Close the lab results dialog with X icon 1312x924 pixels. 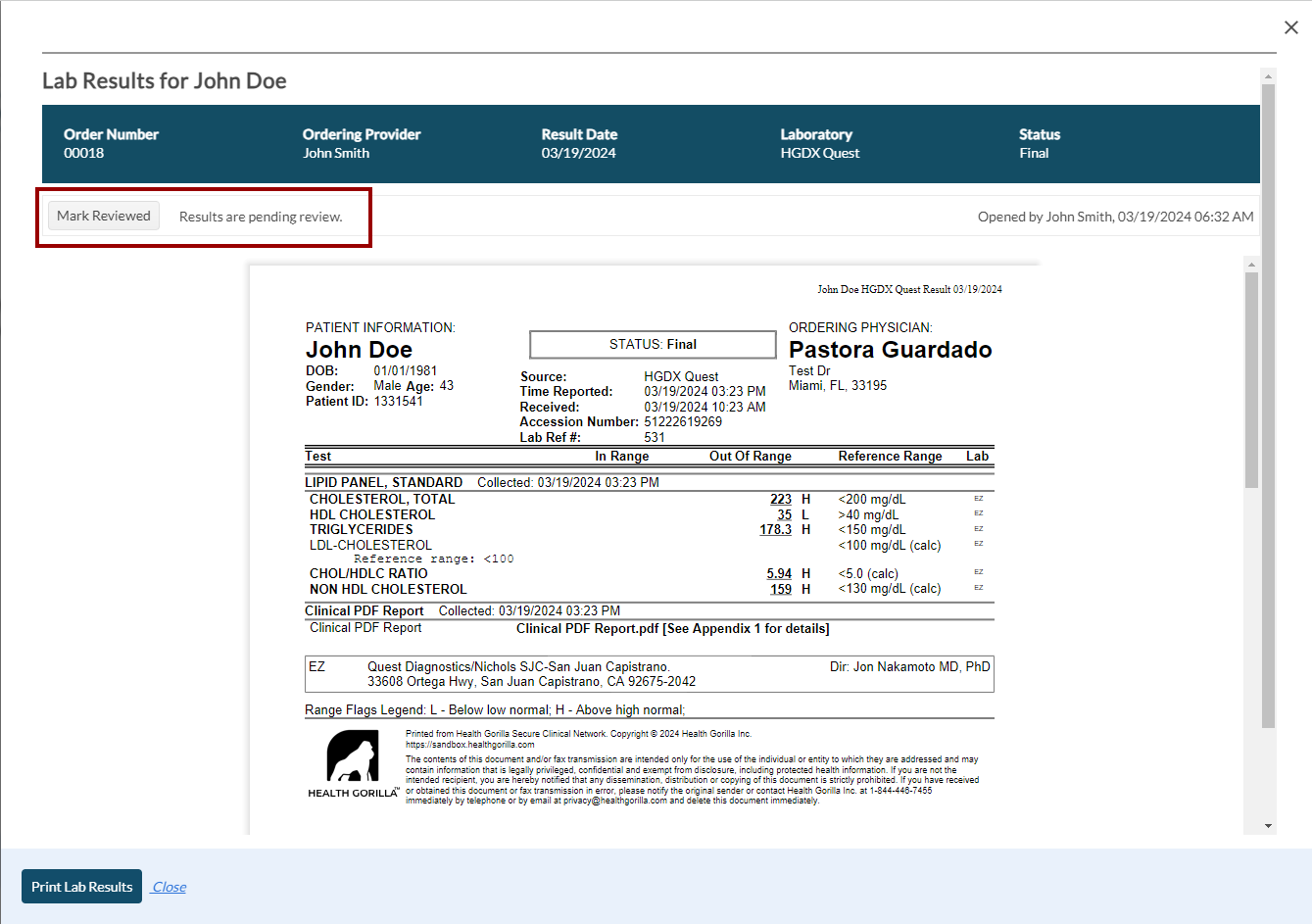(1290, 27)
